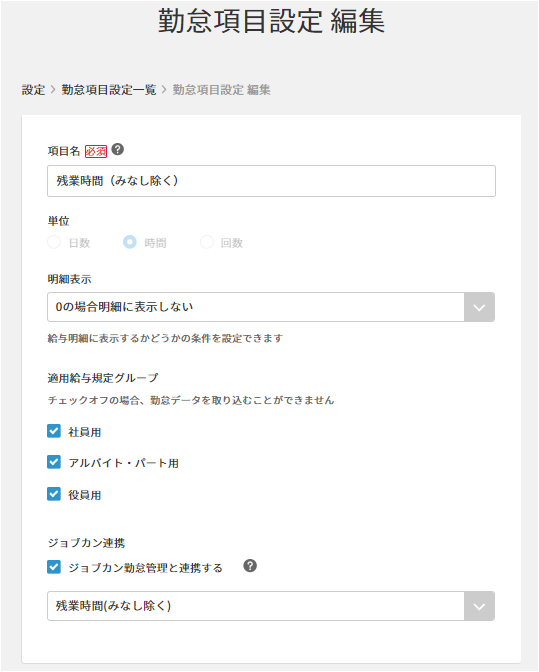Select the 日数 radio button

[x=54, y=242]
